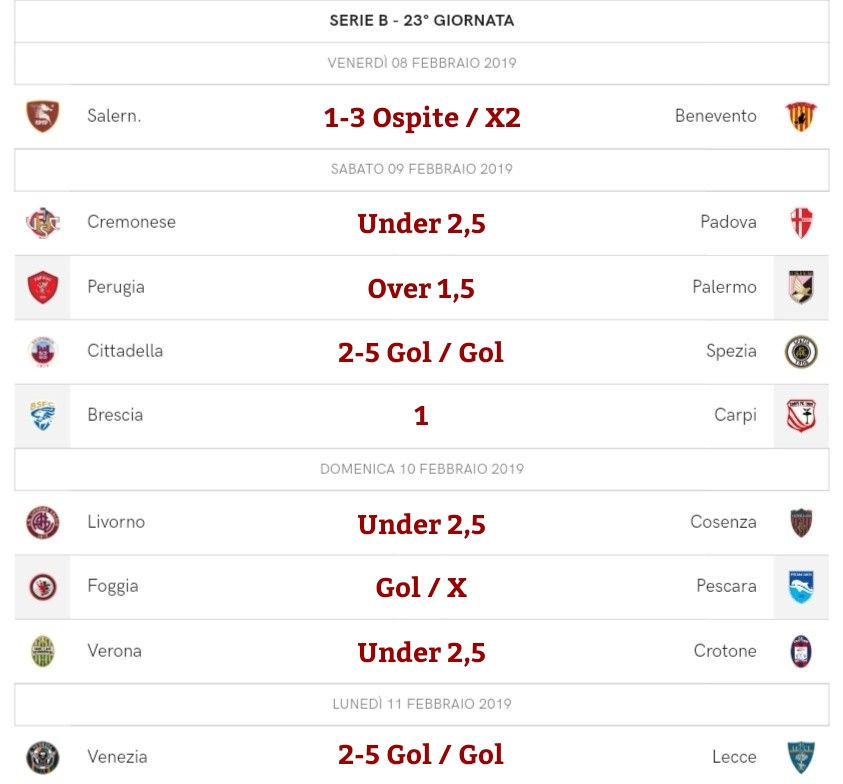Image resolution: width=843 pixels, height=784 pixels.
Task: Click the Salernitana team crest
Action: coord(42,116)
